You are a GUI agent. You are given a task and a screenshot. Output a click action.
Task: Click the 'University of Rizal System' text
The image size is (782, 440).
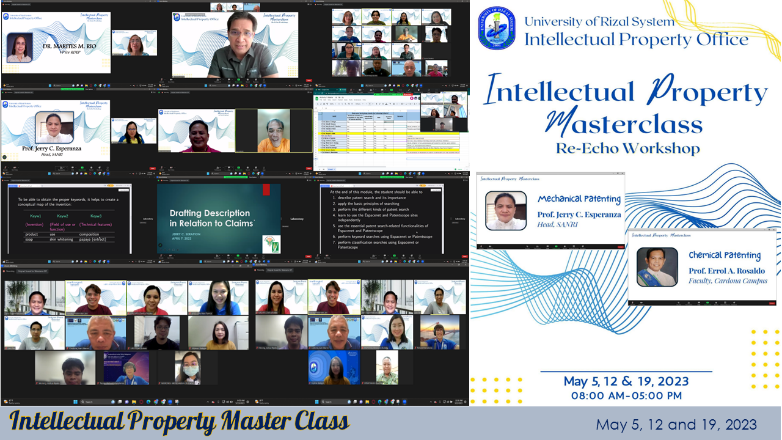pos(599,22)
